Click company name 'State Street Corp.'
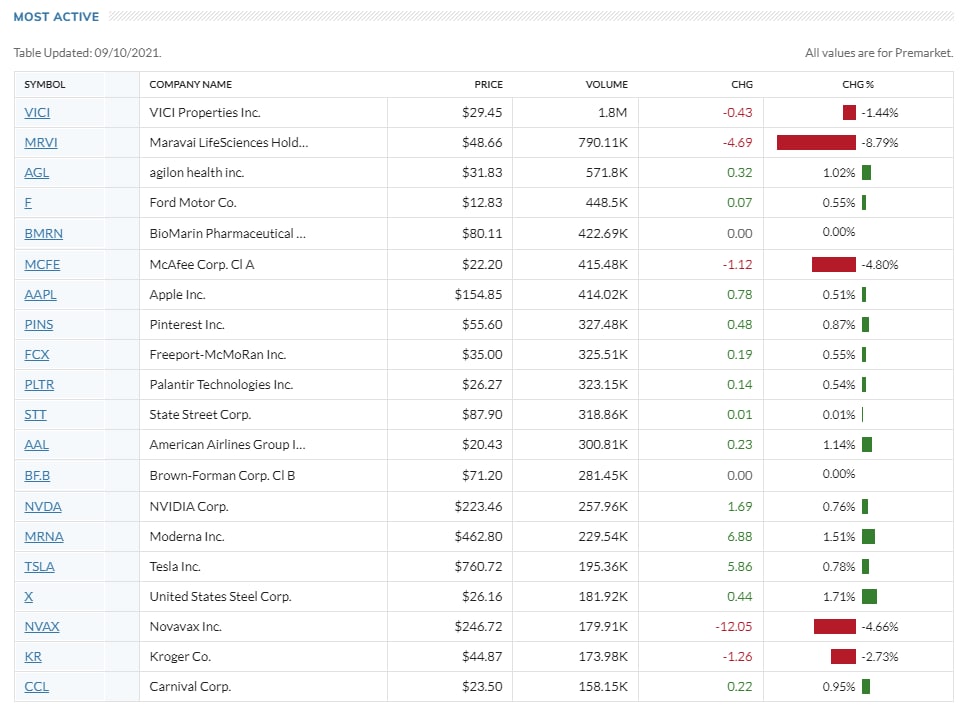 (x=200, y=414)
